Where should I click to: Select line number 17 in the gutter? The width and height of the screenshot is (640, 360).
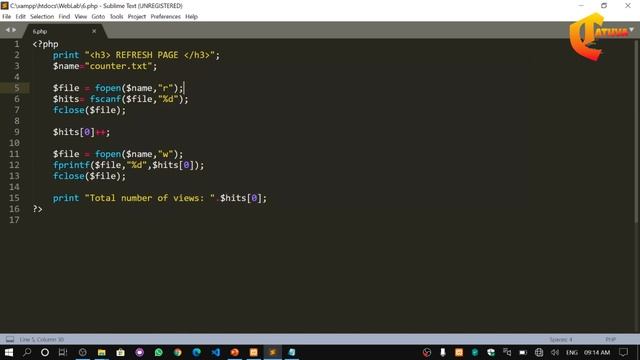pos(14,220)
